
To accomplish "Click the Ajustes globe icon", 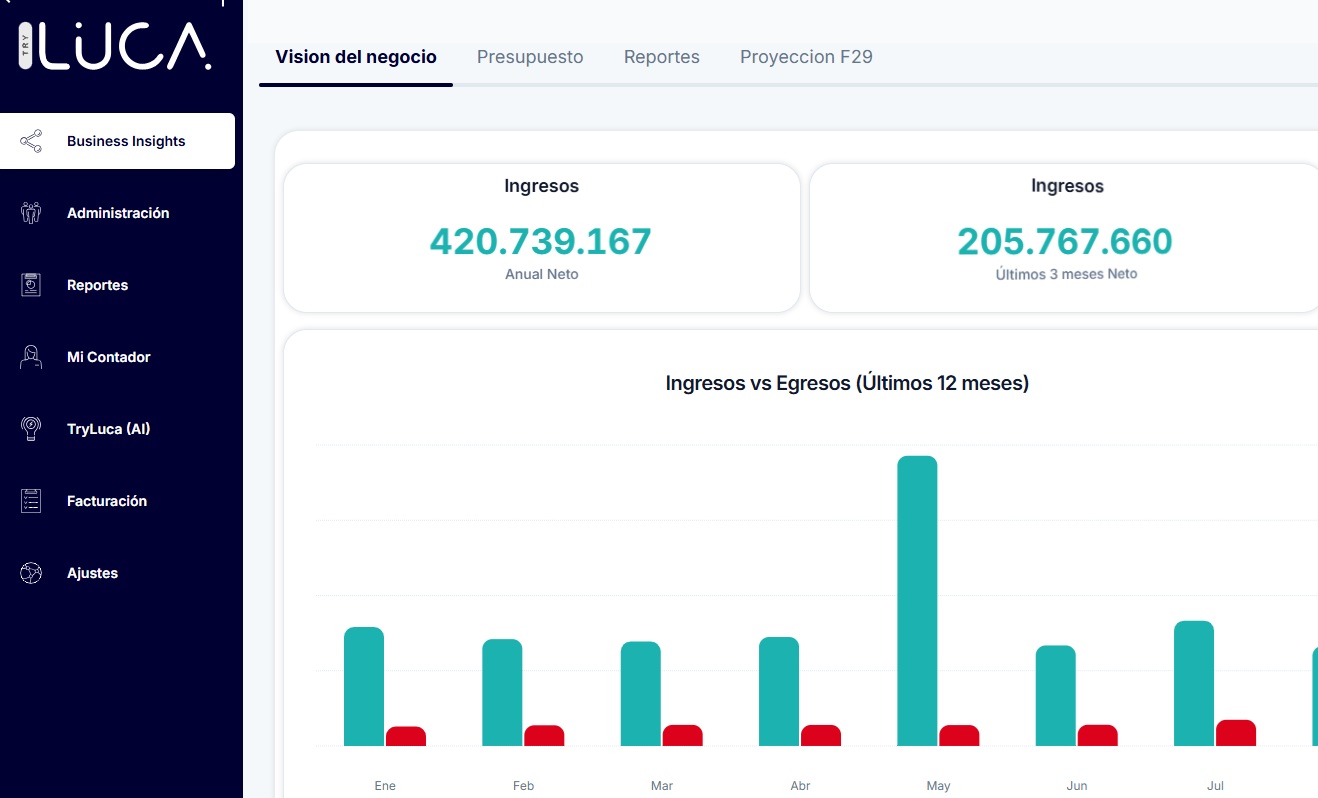I will [31, 573].
